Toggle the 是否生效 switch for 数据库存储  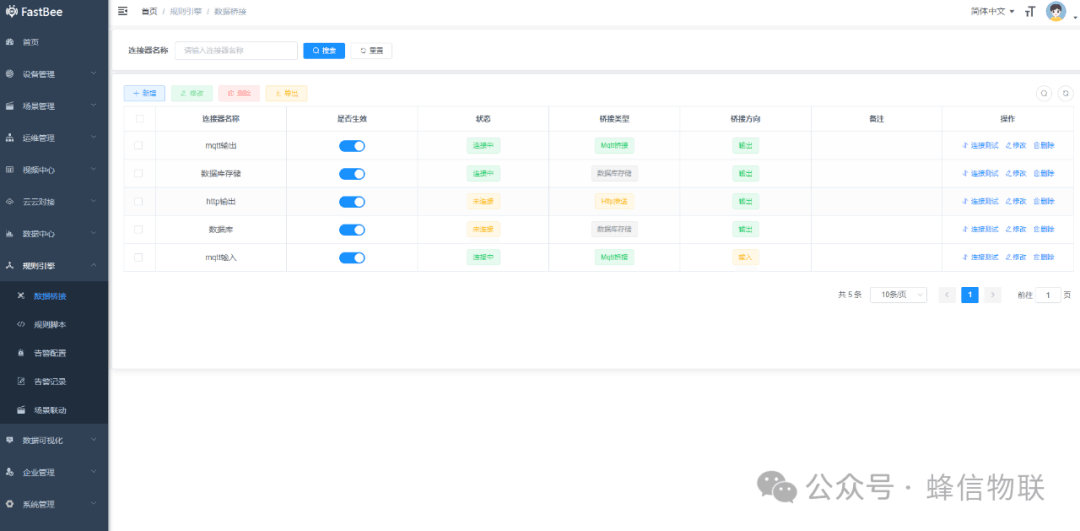pyautogui.click(x=352, y=174)
